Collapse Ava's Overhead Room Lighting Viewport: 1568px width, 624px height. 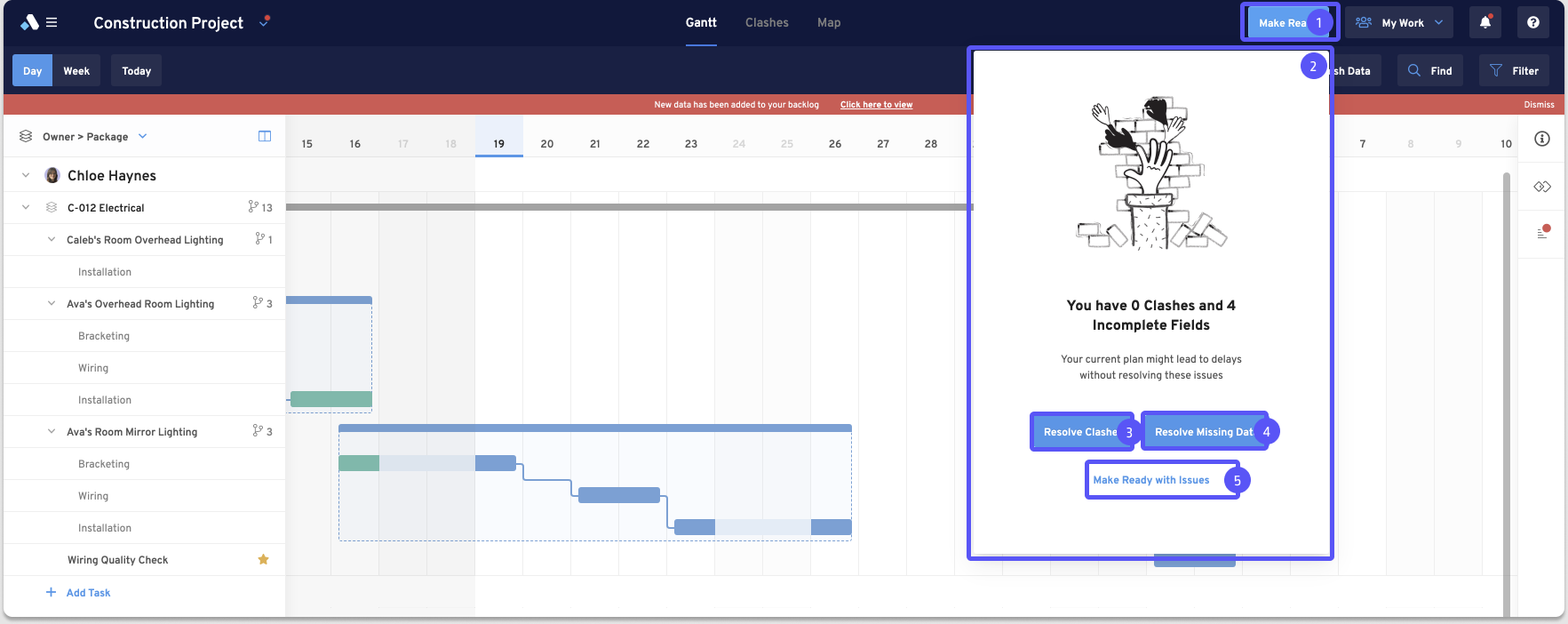[52, 303]
